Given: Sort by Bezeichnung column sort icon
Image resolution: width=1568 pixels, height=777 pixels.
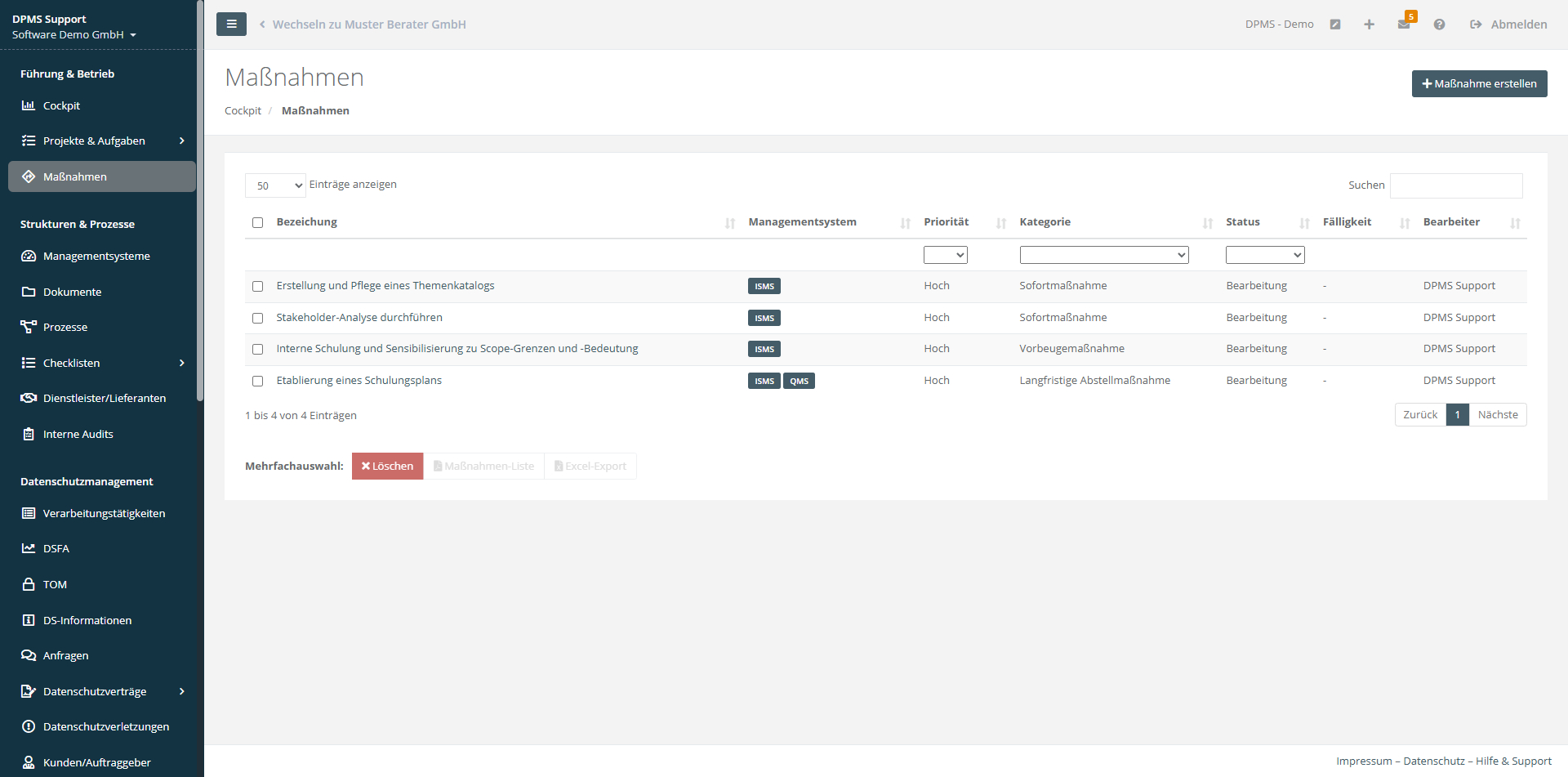Looking at the screenshot, I should [730, 223].
